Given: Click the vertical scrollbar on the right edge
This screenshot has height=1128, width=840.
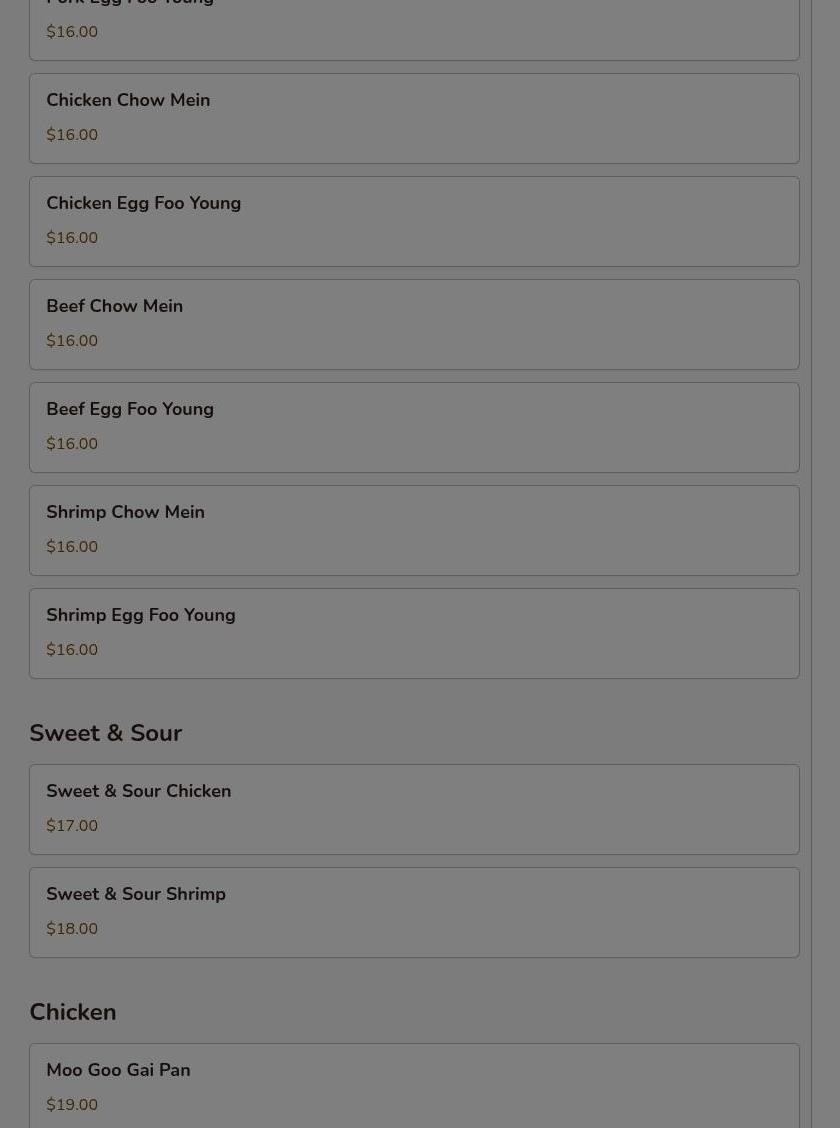Looking at the screenshot, I should pyautogui.click(x=825, y=564).
